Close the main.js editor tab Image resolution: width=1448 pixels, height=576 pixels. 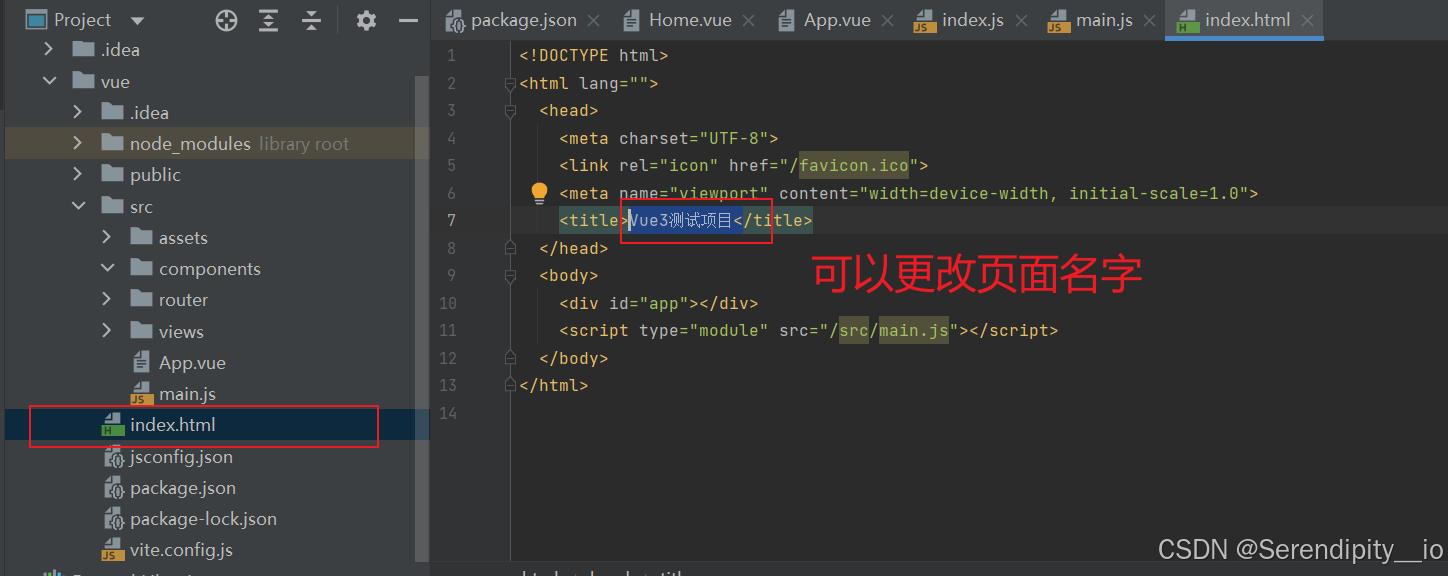click(1151, 20)
